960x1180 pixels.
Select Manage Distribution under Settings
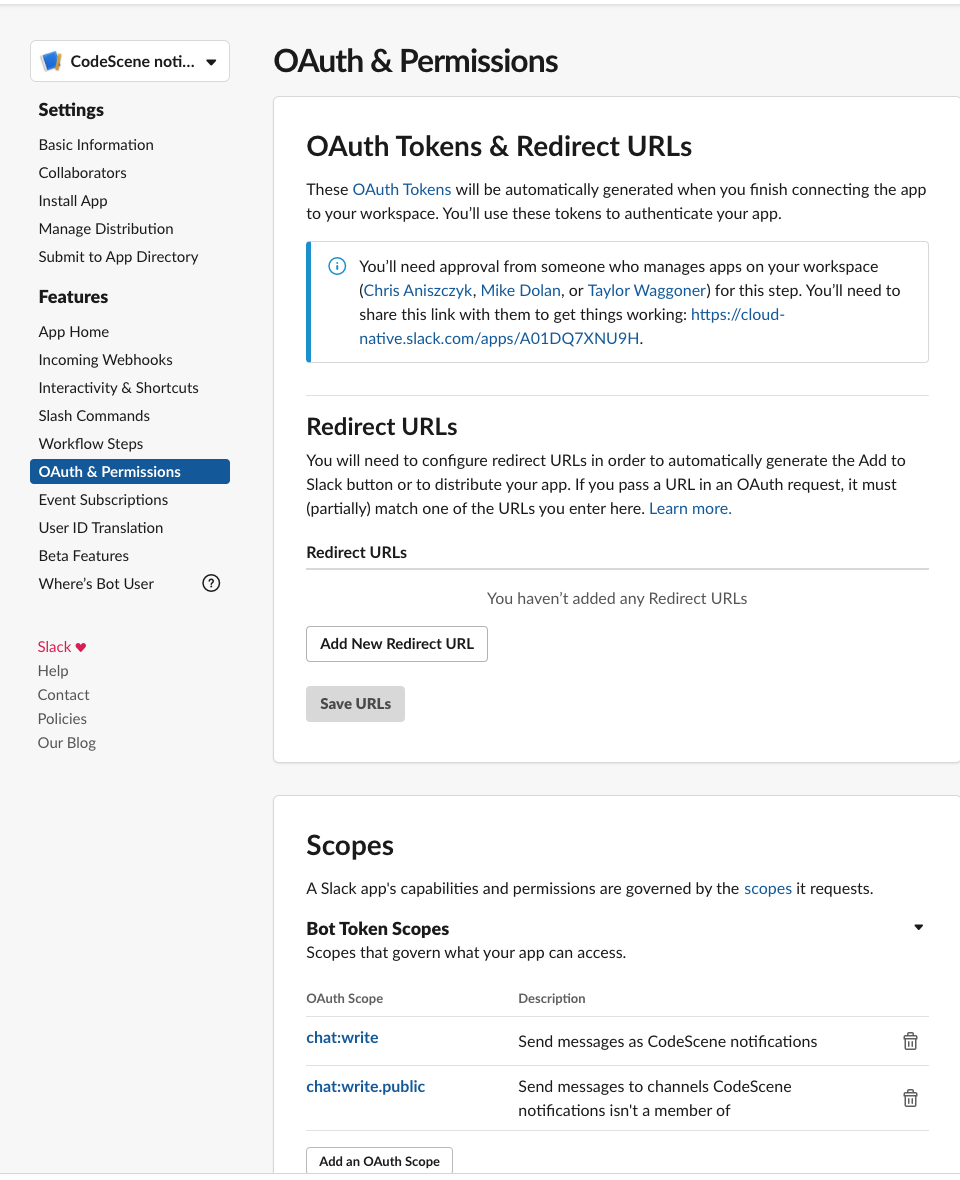pos(106,228)
